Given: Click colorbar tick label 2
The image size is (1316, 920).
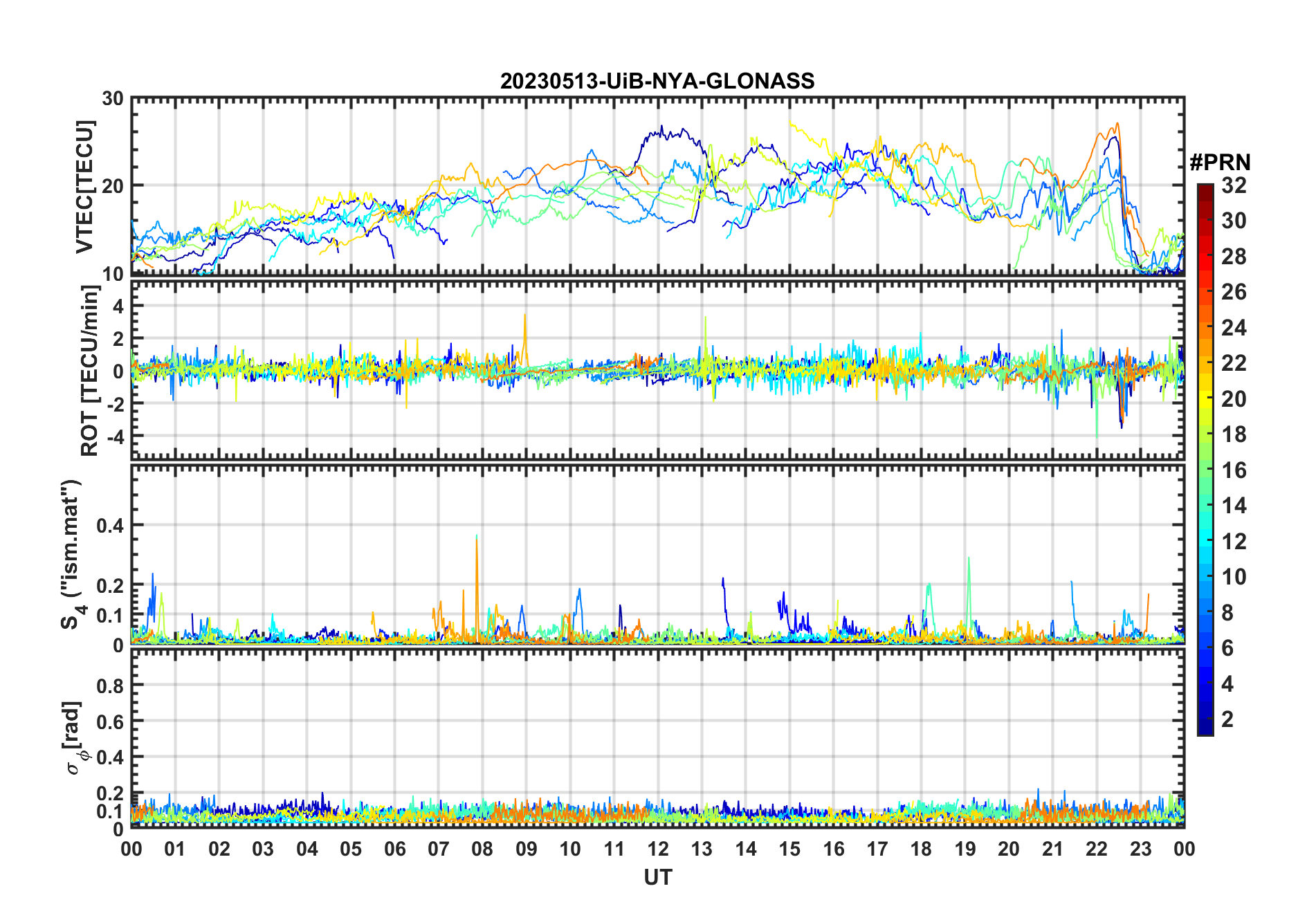Looking at the screenshot, I should point(1227,719).
